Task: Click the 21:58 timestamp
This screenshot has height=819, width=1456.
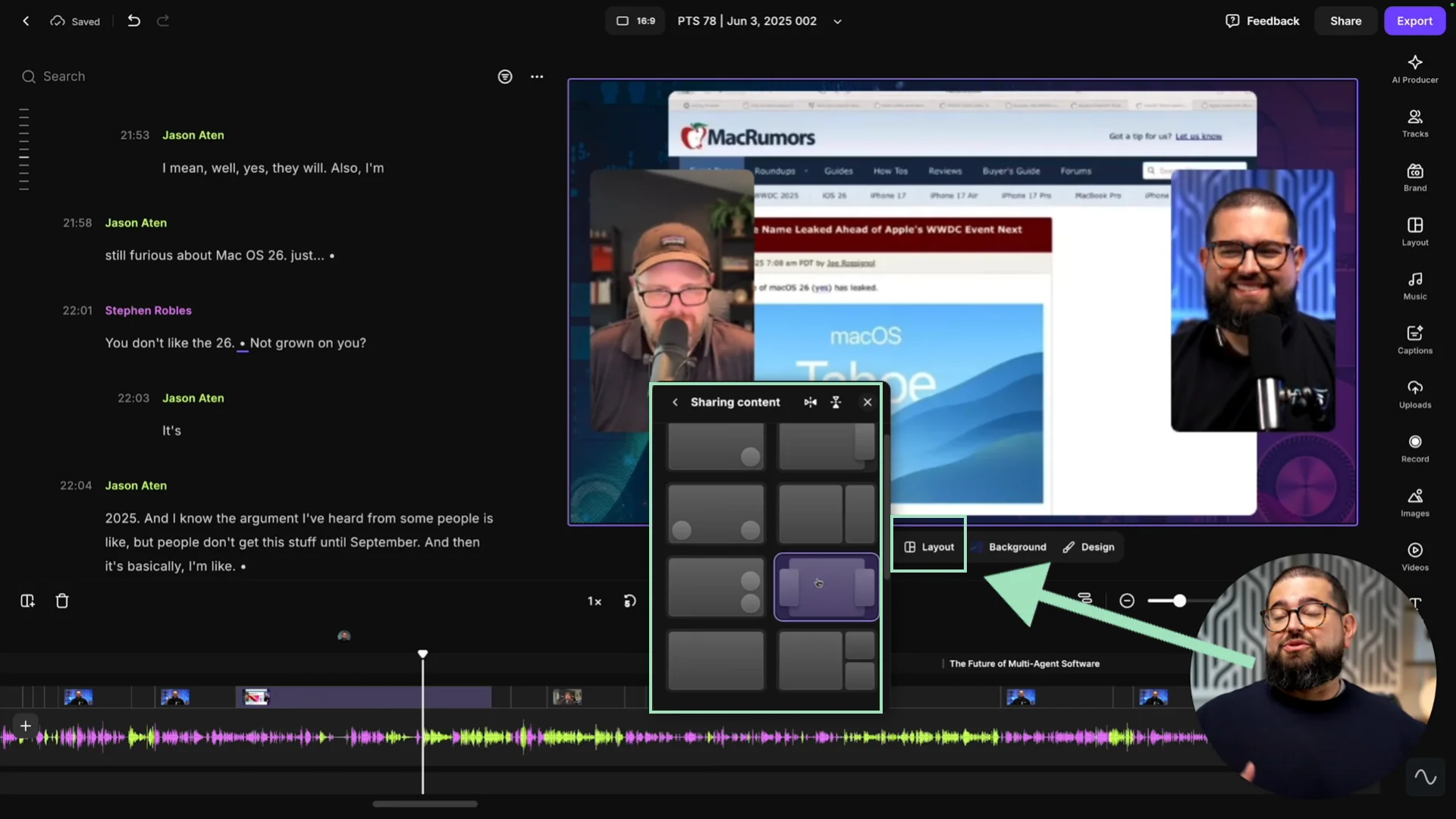Action: 77,223
